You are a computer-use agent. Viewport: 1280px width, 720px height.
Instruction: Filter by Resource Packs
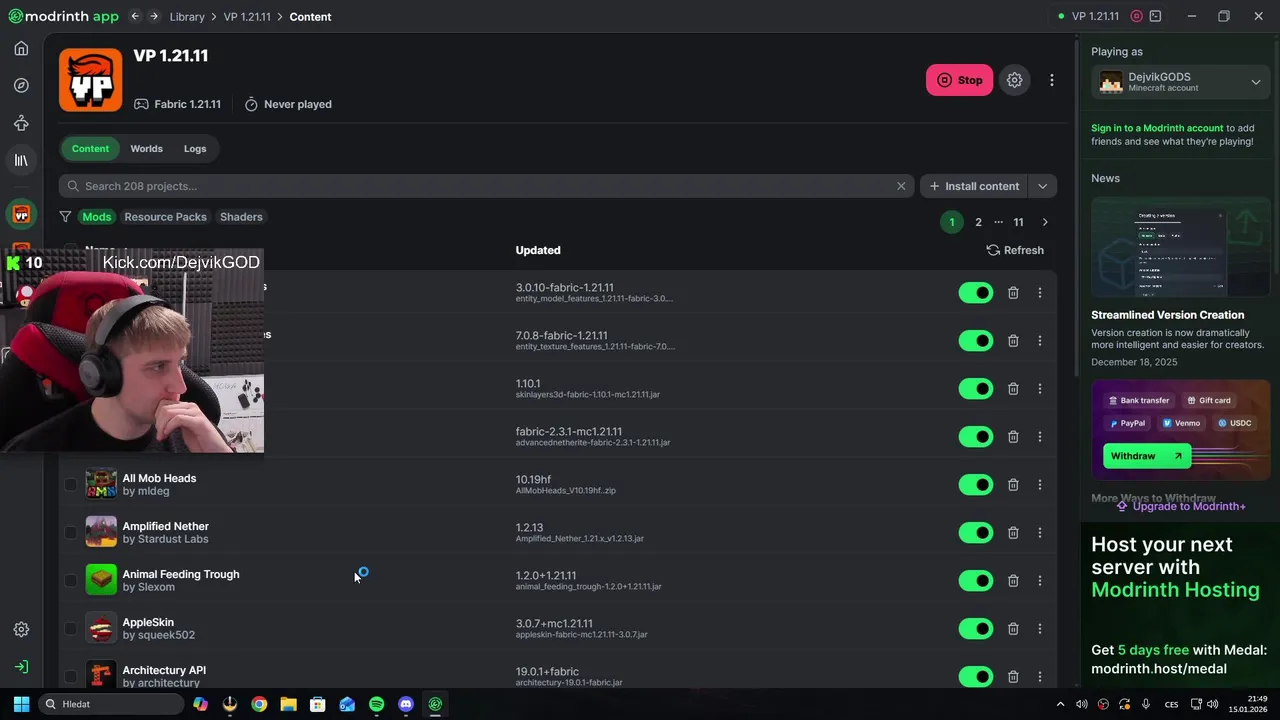pos(165,217)
